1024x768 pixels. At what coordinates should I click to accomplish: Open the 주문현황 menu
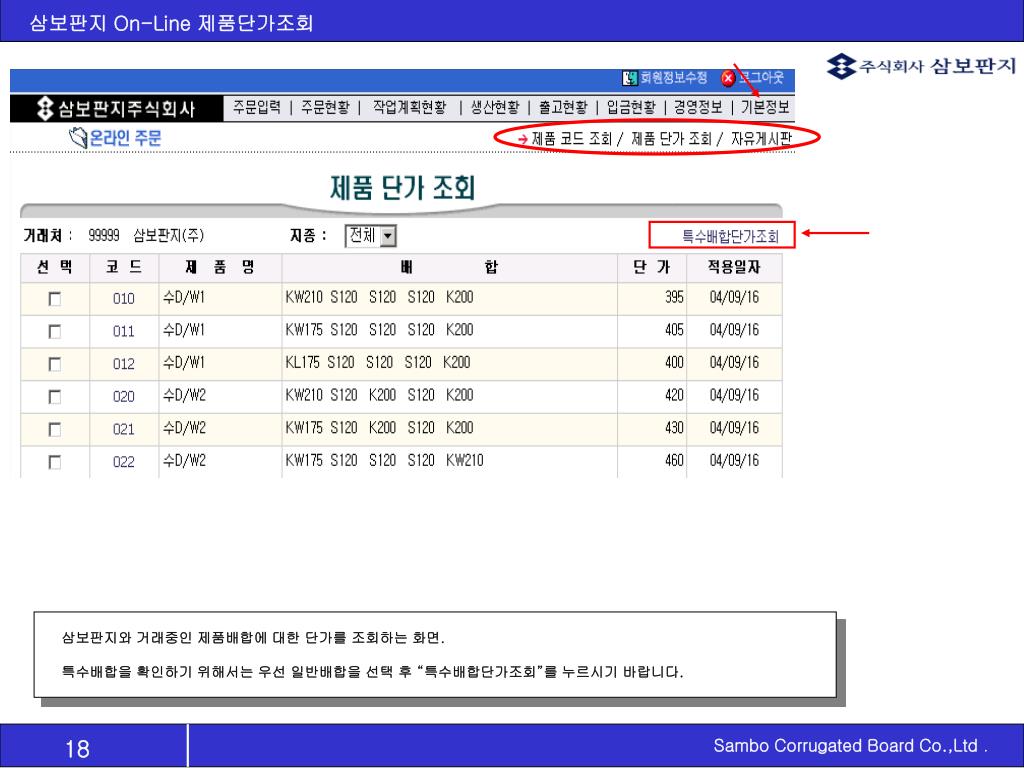click(x=325, y=107)
